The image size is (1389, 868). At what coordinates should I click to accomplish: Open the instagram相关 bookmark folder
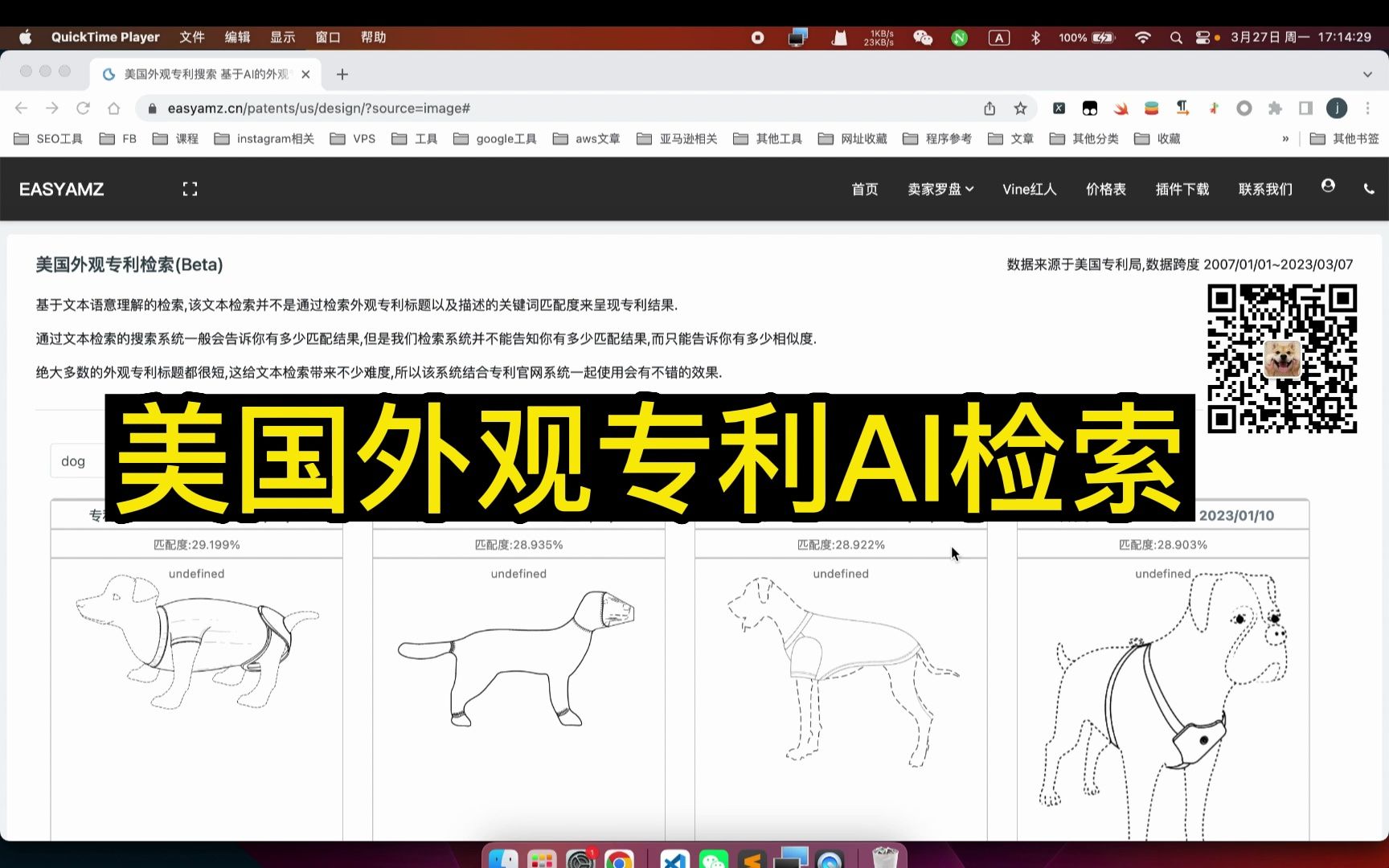point(264,138)
